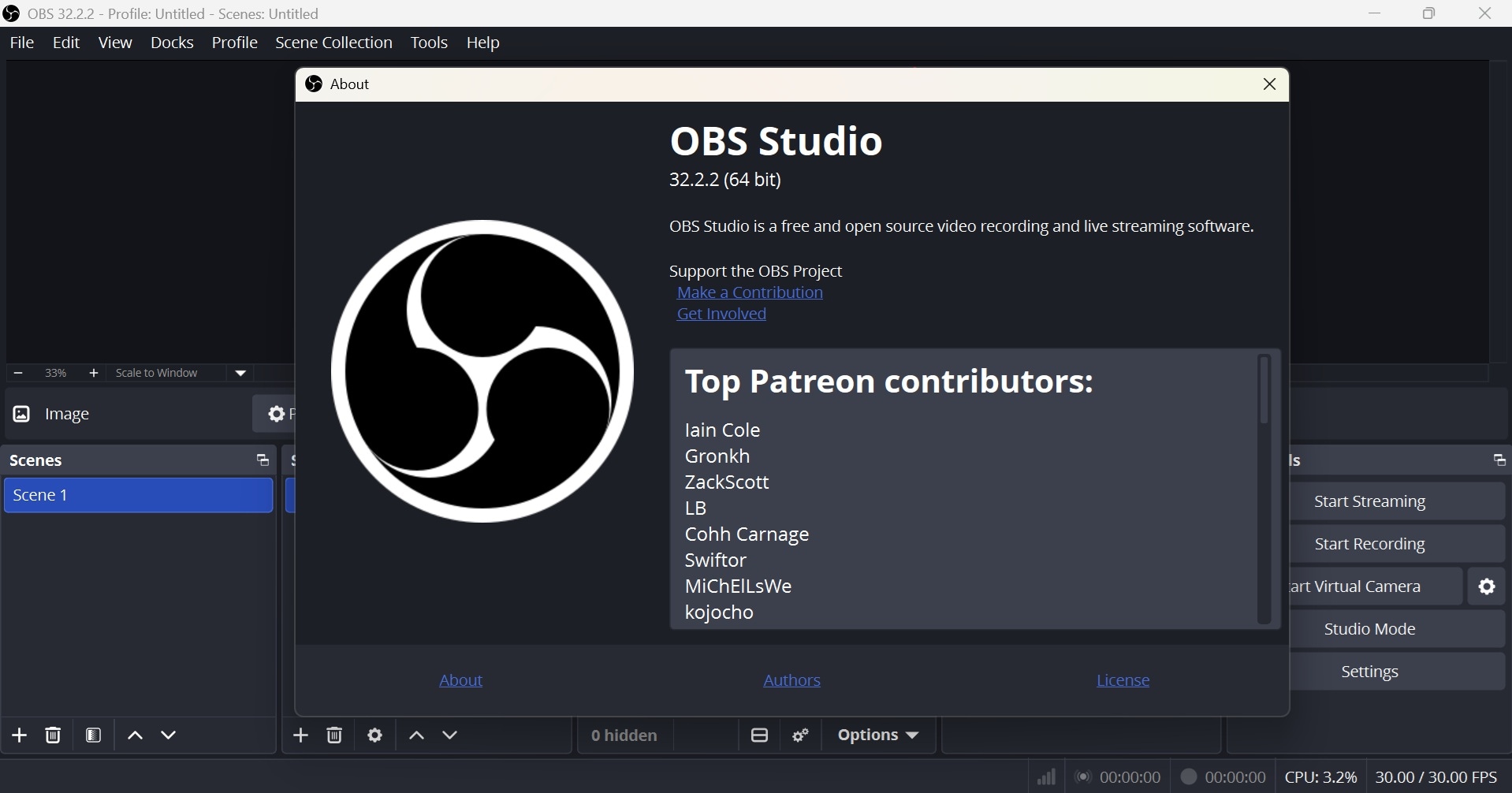
Task: Open the View menu
Action: (115, 43)
